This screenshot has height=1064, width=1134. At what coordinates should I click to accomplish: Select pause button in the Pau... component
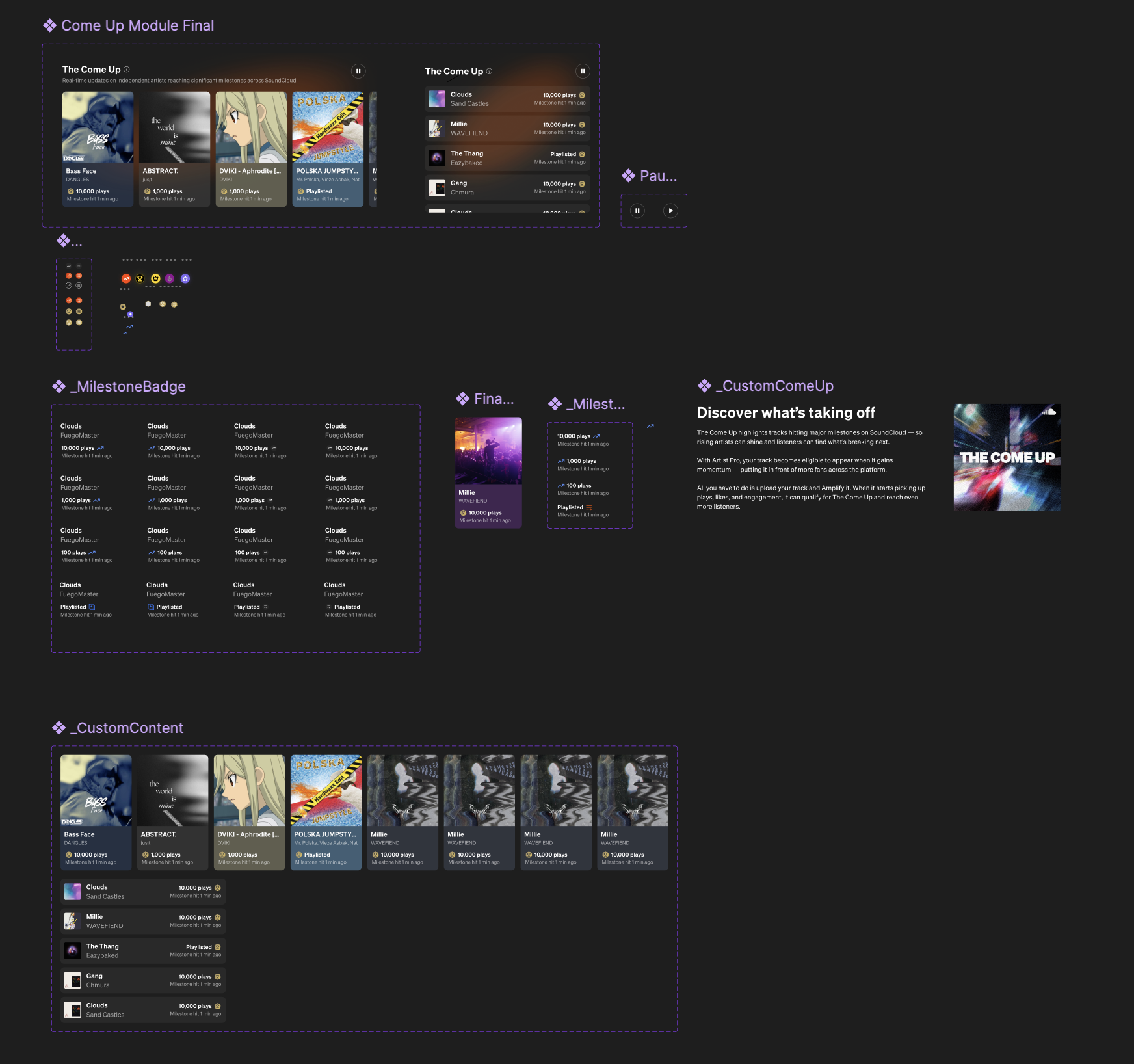click(x=637, y=211)
